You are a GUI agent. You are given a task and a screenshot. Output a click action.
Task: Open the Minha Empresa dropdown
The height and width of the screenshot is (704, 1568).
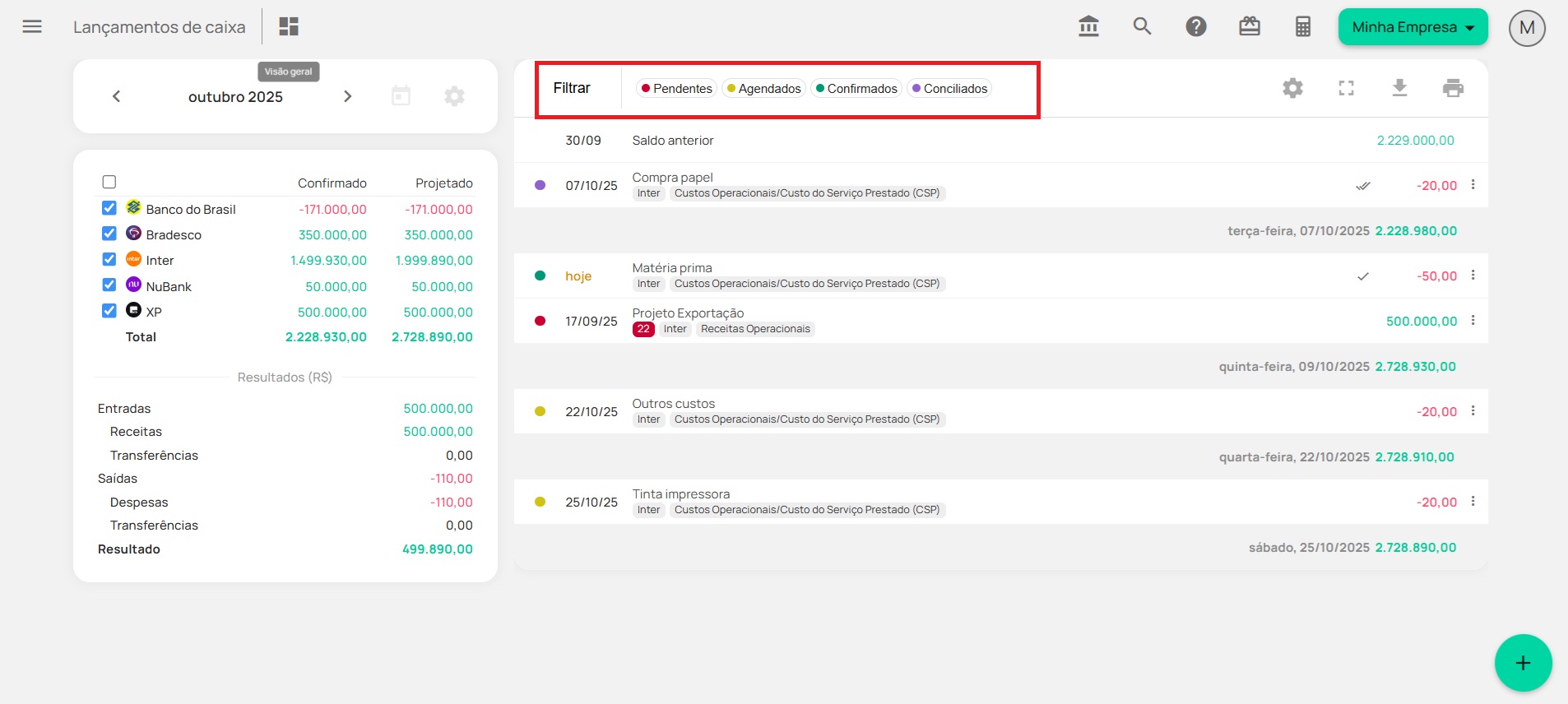click(x=1413, y=27)
